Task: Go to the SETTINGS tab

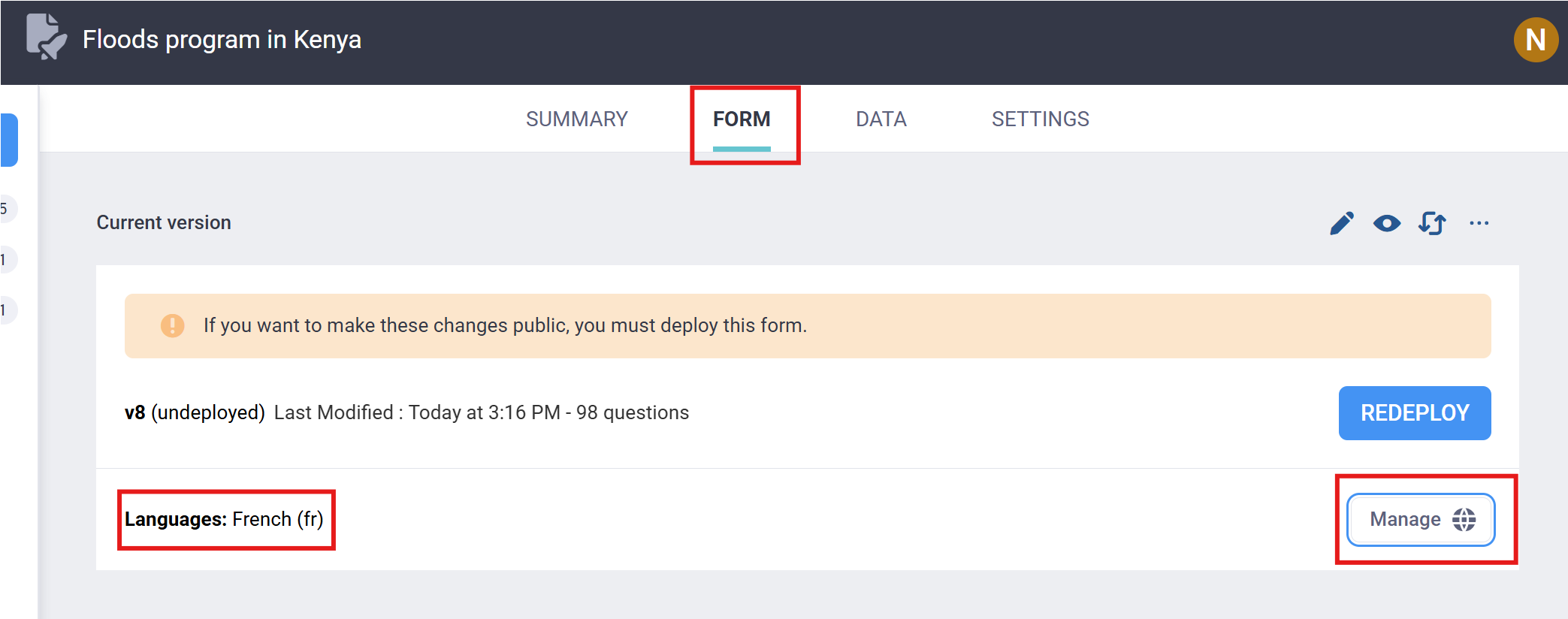Action: pos(1040,119)
